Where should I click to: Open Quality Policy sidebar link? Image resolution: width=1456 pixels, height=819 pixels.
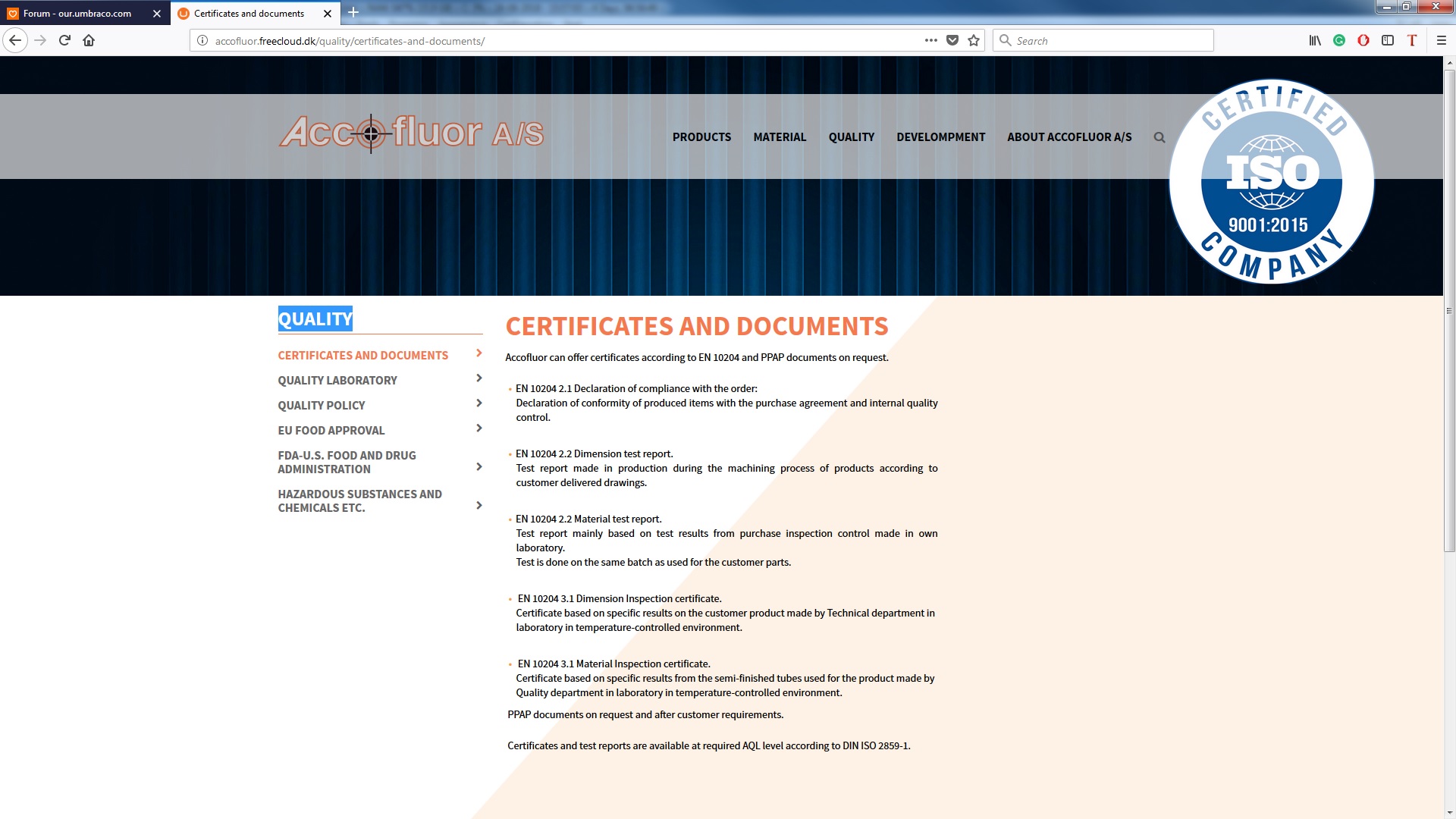point(322,405)
